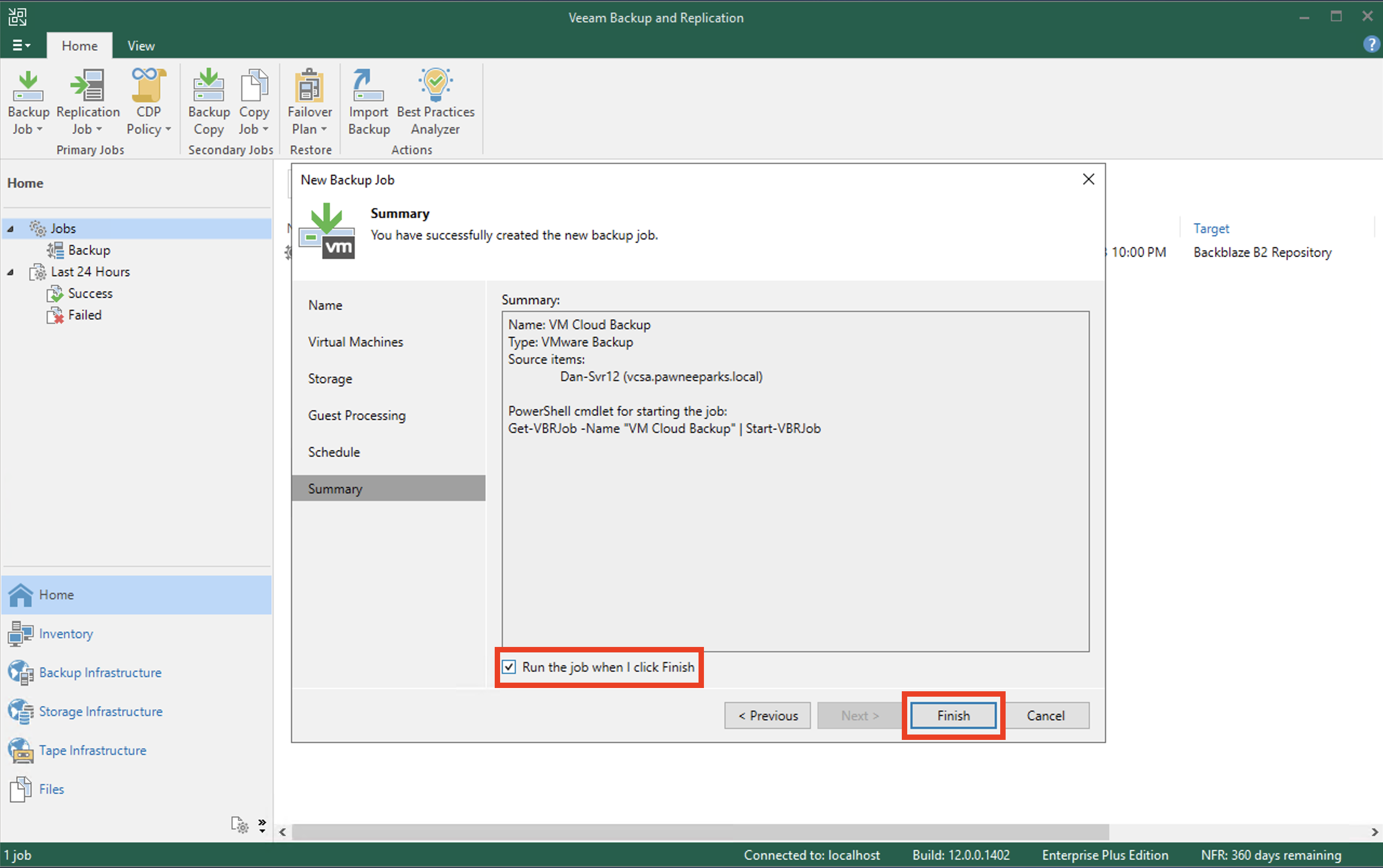
Task: Switch to the Home ribbon tab
Action: click(x=79, y=45)
